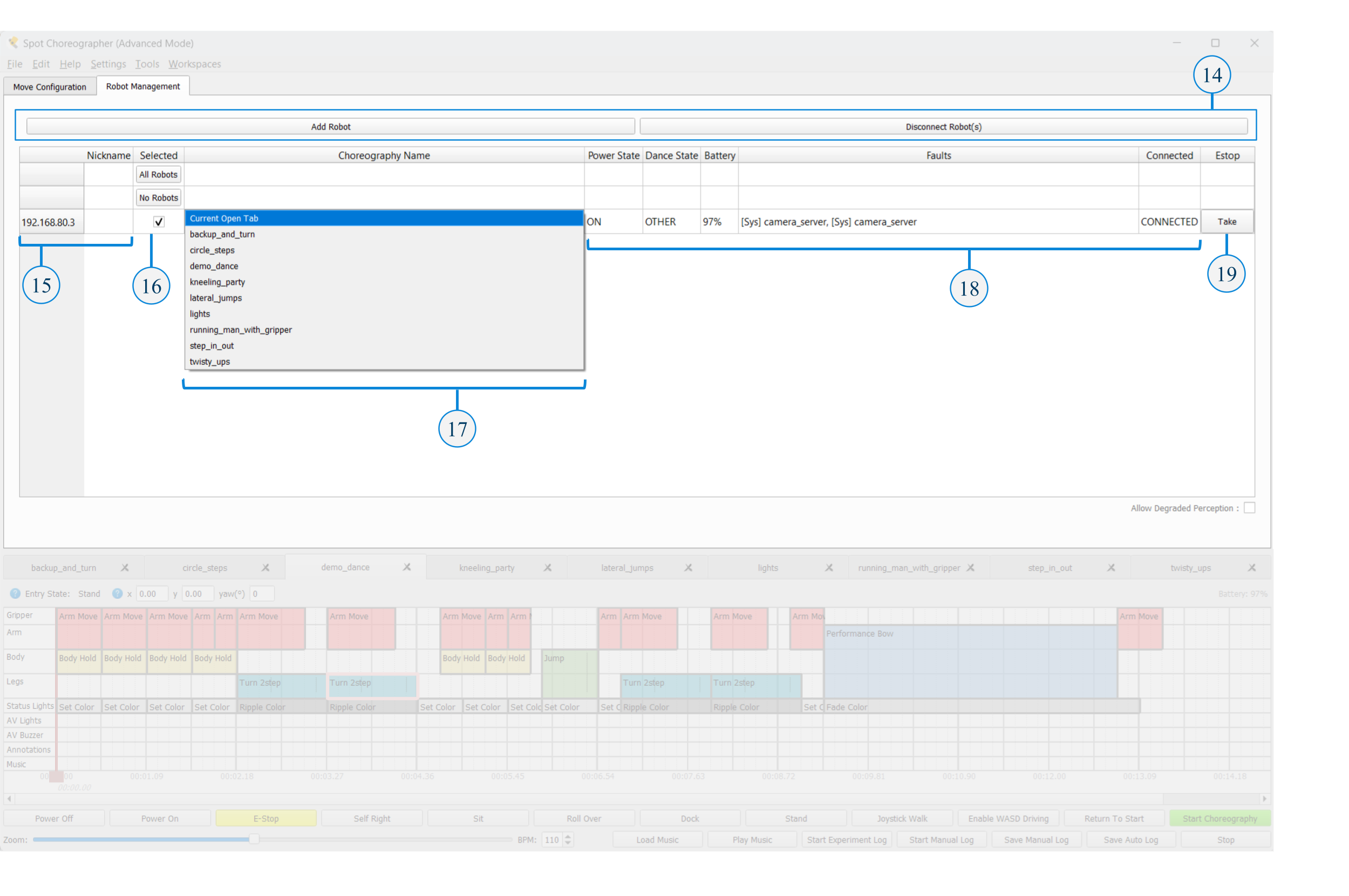Close the demo_dance choreography tab

click(x=406, y=567)
